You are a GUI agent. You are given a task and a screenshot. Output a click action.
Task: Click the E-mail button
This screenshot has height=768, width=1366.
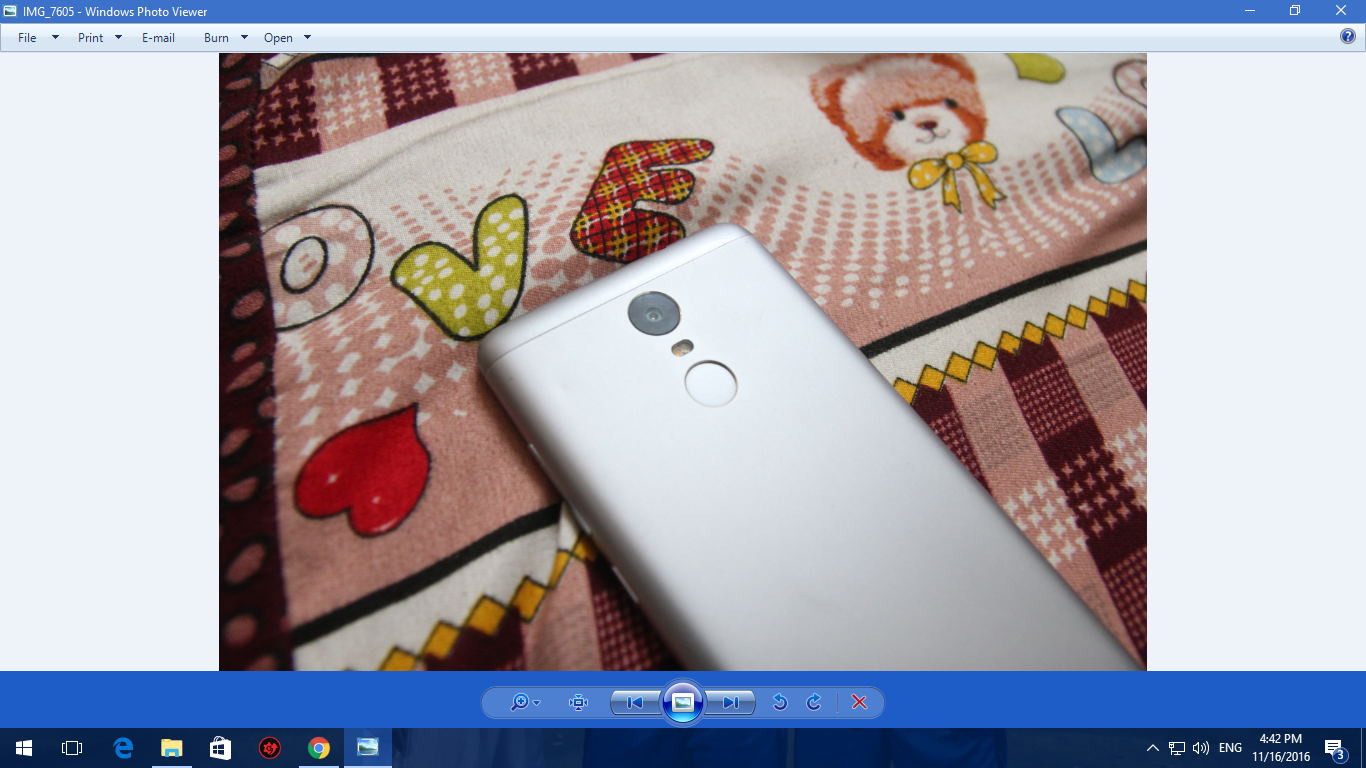coord(158,38)
